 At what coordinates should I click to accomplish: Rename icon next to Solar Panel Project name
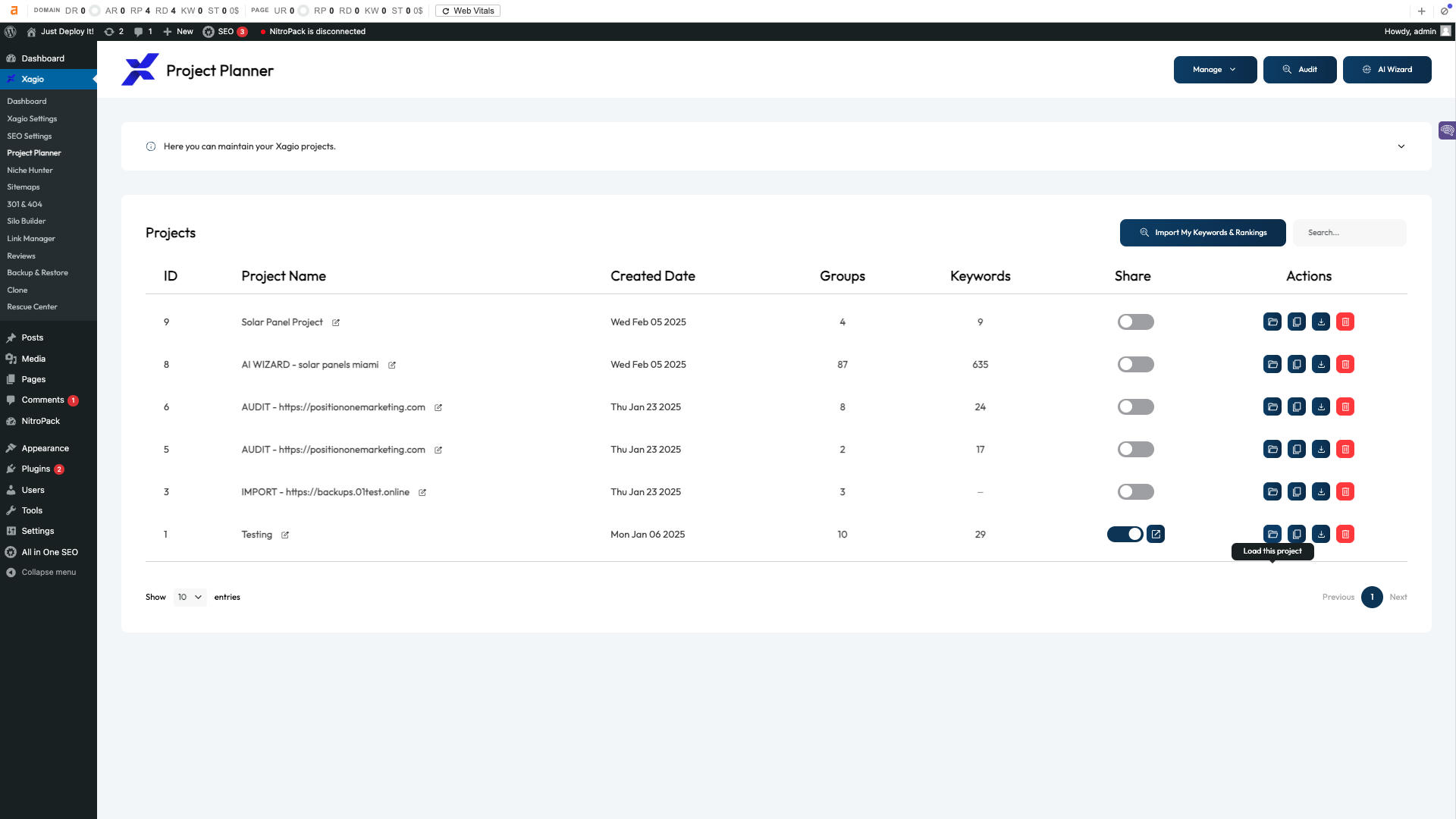click(336, 323)
